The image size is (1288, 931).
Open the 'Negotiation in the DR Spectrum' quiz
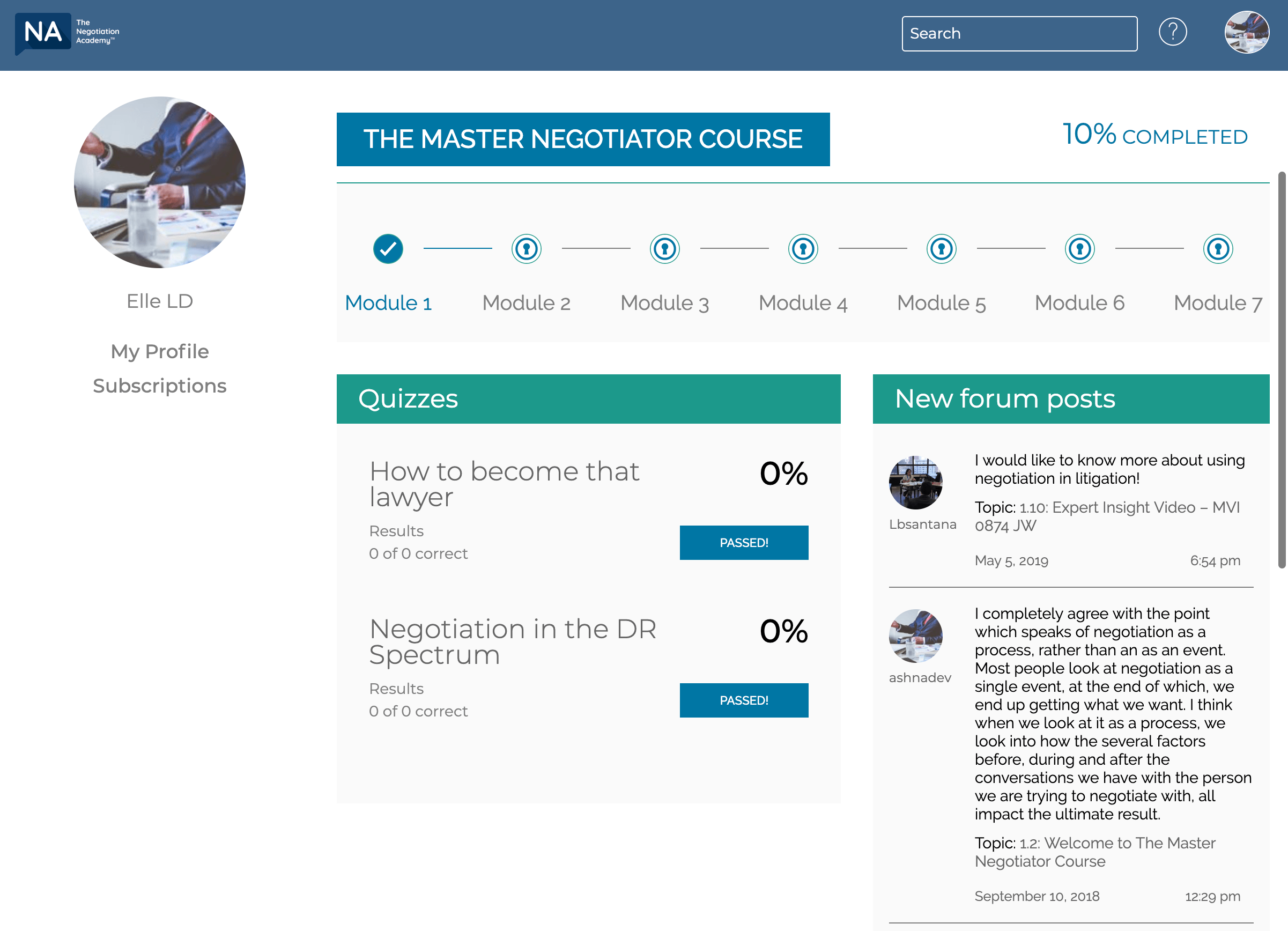coord(513,642)
